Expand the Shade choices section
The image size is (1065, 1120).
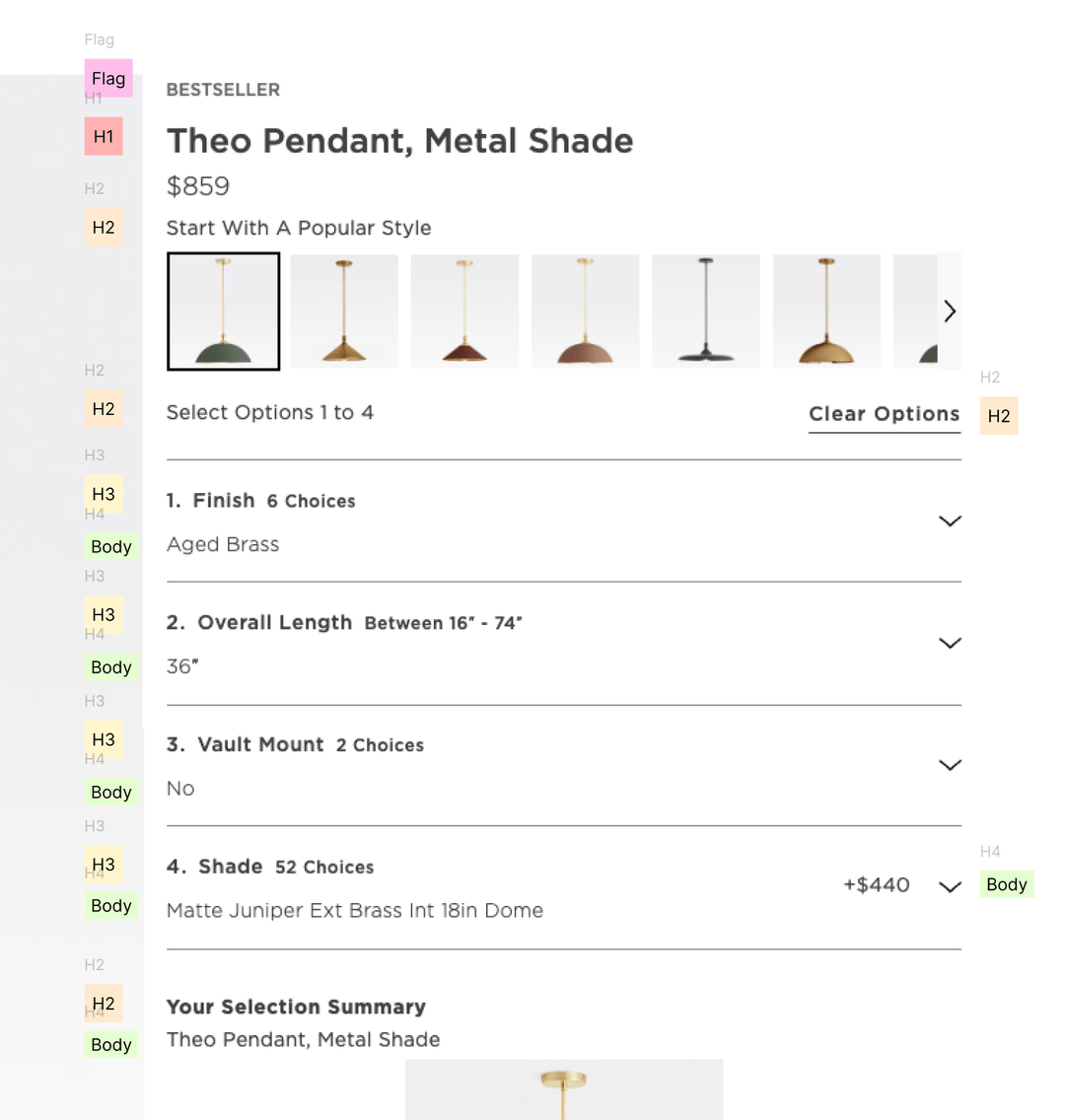coord(950,886)
